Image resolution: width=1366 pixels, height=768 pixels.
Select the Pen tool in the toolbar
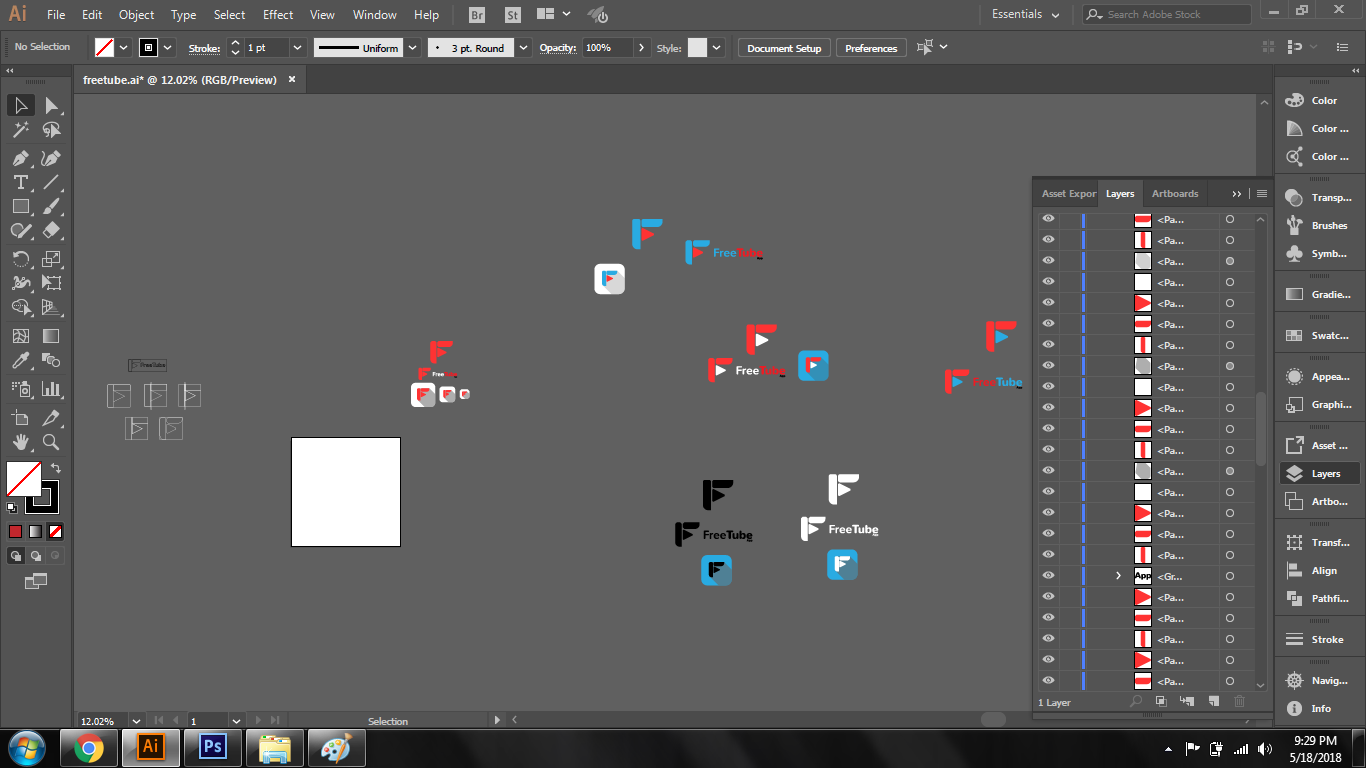coord(20,158)
